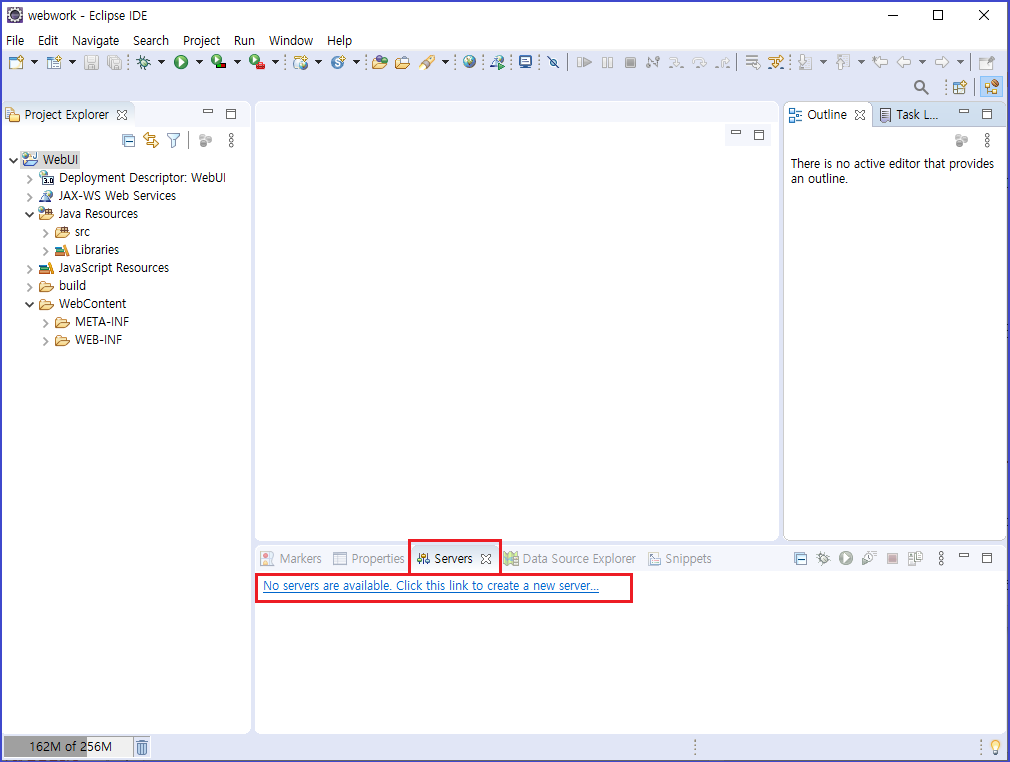Screen dimensions: 1010x762
Task: Click the Open Perspective icon
Action: [x=960, y=87]
